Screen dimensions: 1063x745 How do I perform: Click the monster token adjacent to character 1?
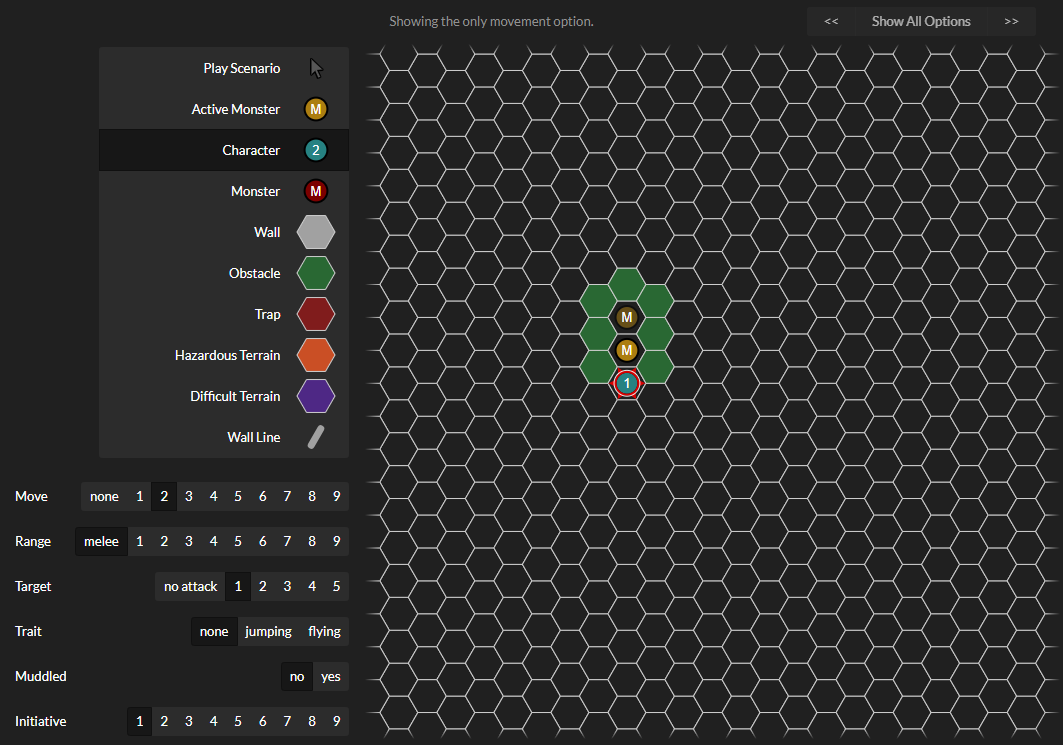(x=627, y=350)
